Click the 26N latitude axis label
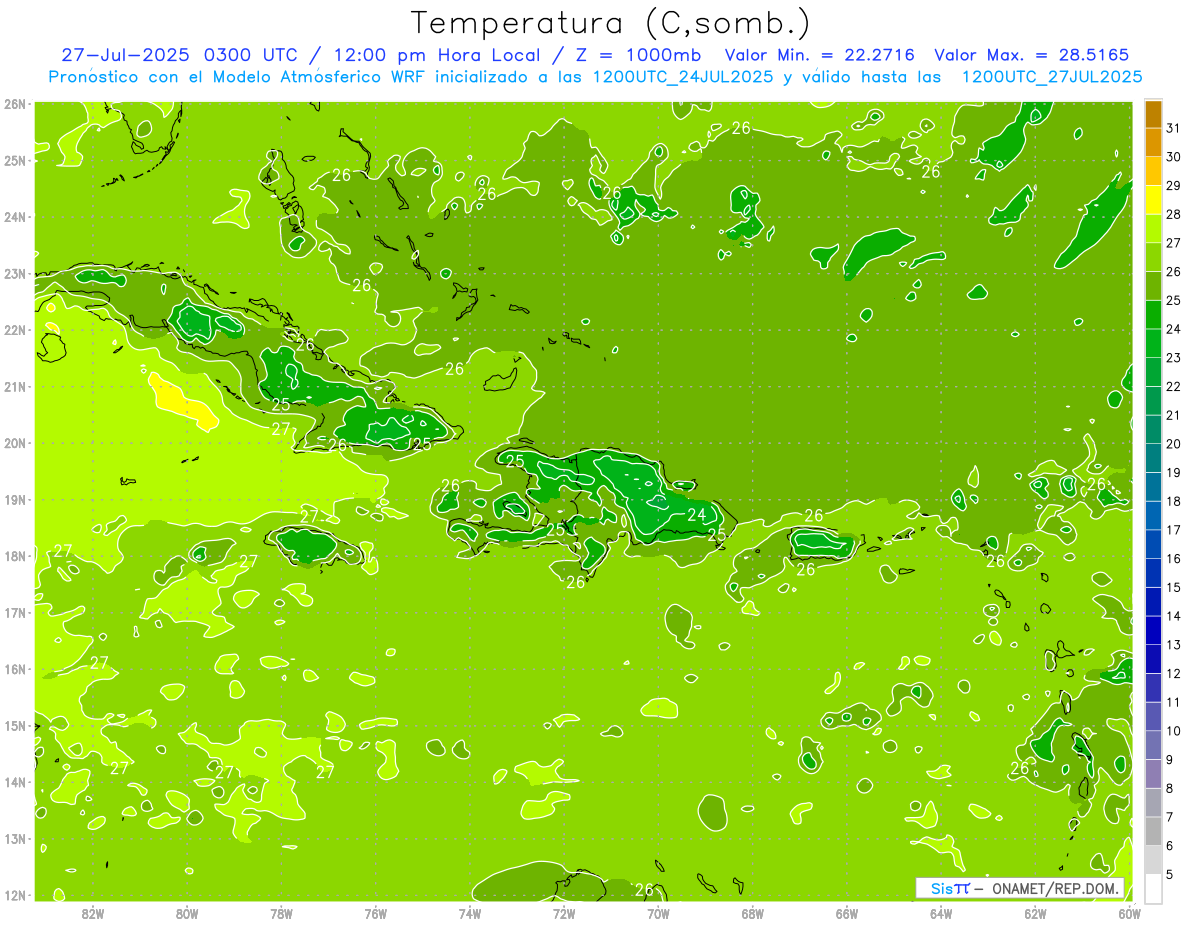This screenshot has height=927, width=1200. tap(14, 104)
